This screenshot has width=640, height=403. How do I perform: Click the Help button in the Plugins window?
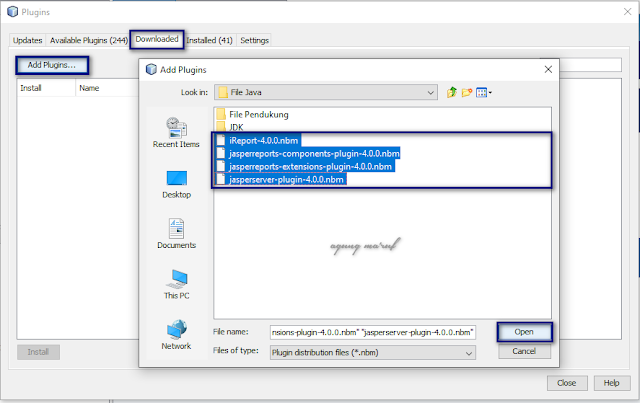(x=611, y=383)
